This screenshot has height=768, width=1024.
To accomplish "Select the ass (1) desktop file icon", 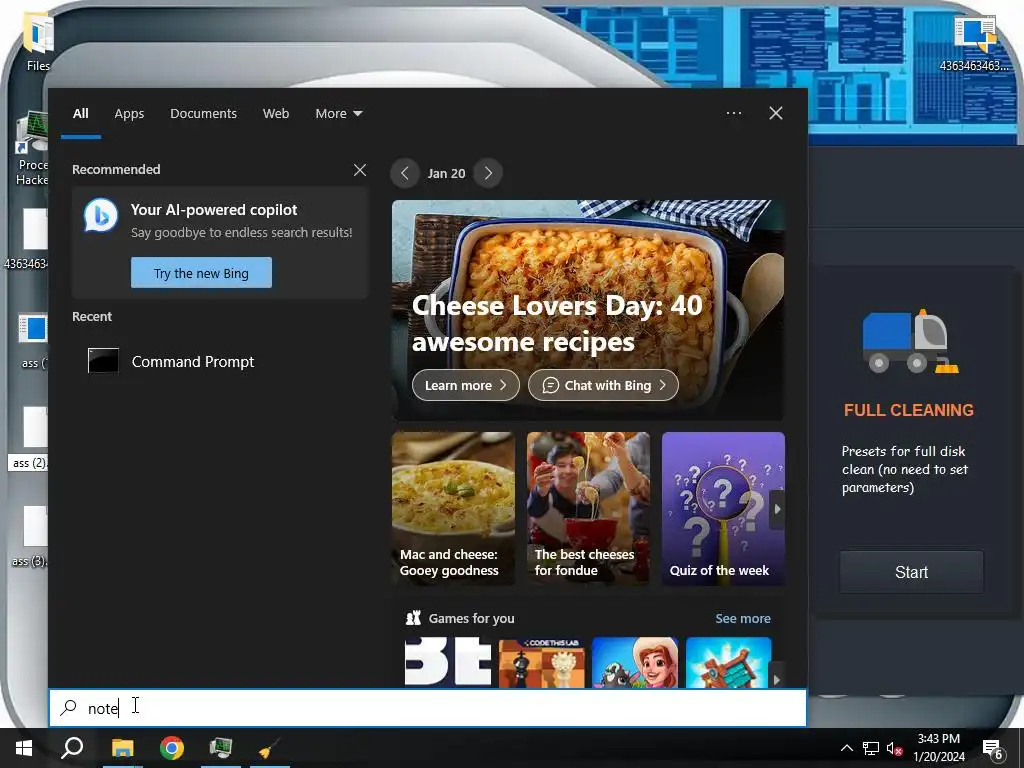I will [x=33, y=328].
